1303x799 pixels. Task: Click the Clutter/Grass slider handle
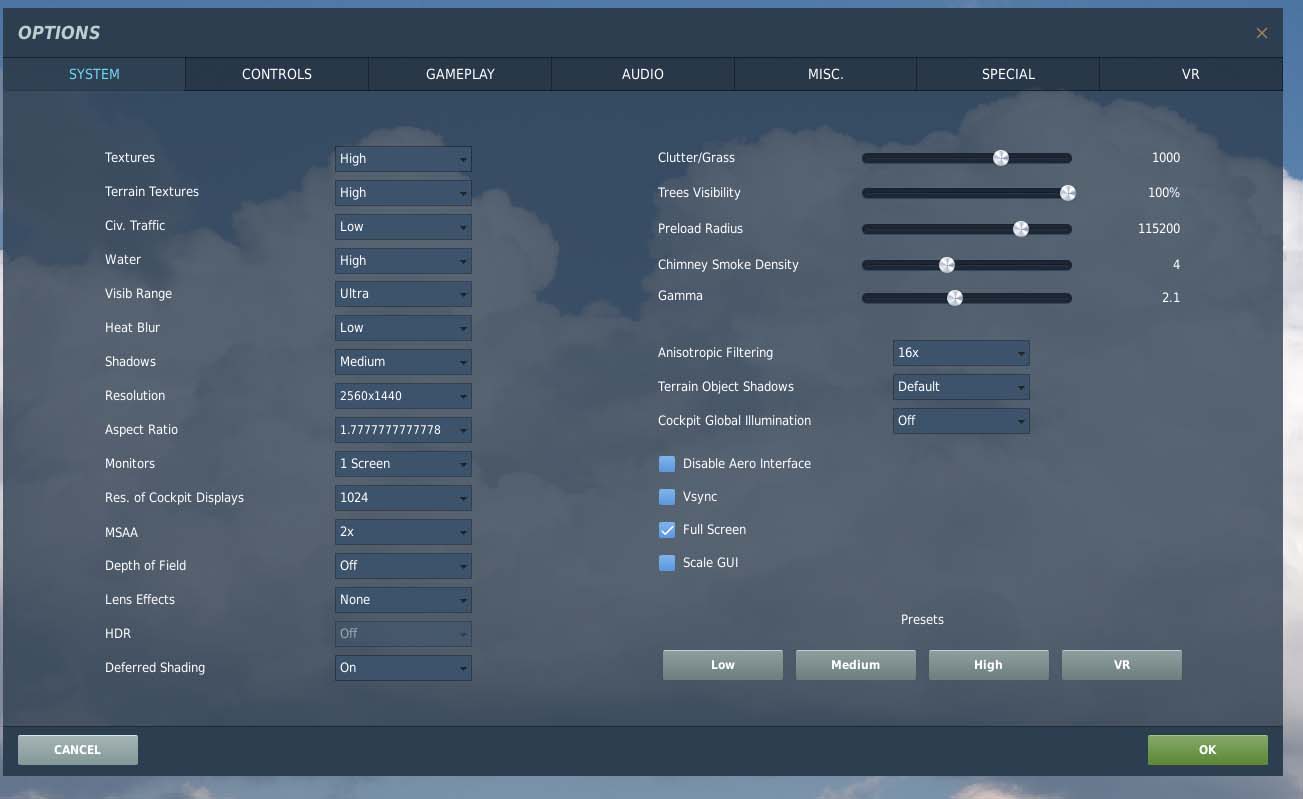1000,158
